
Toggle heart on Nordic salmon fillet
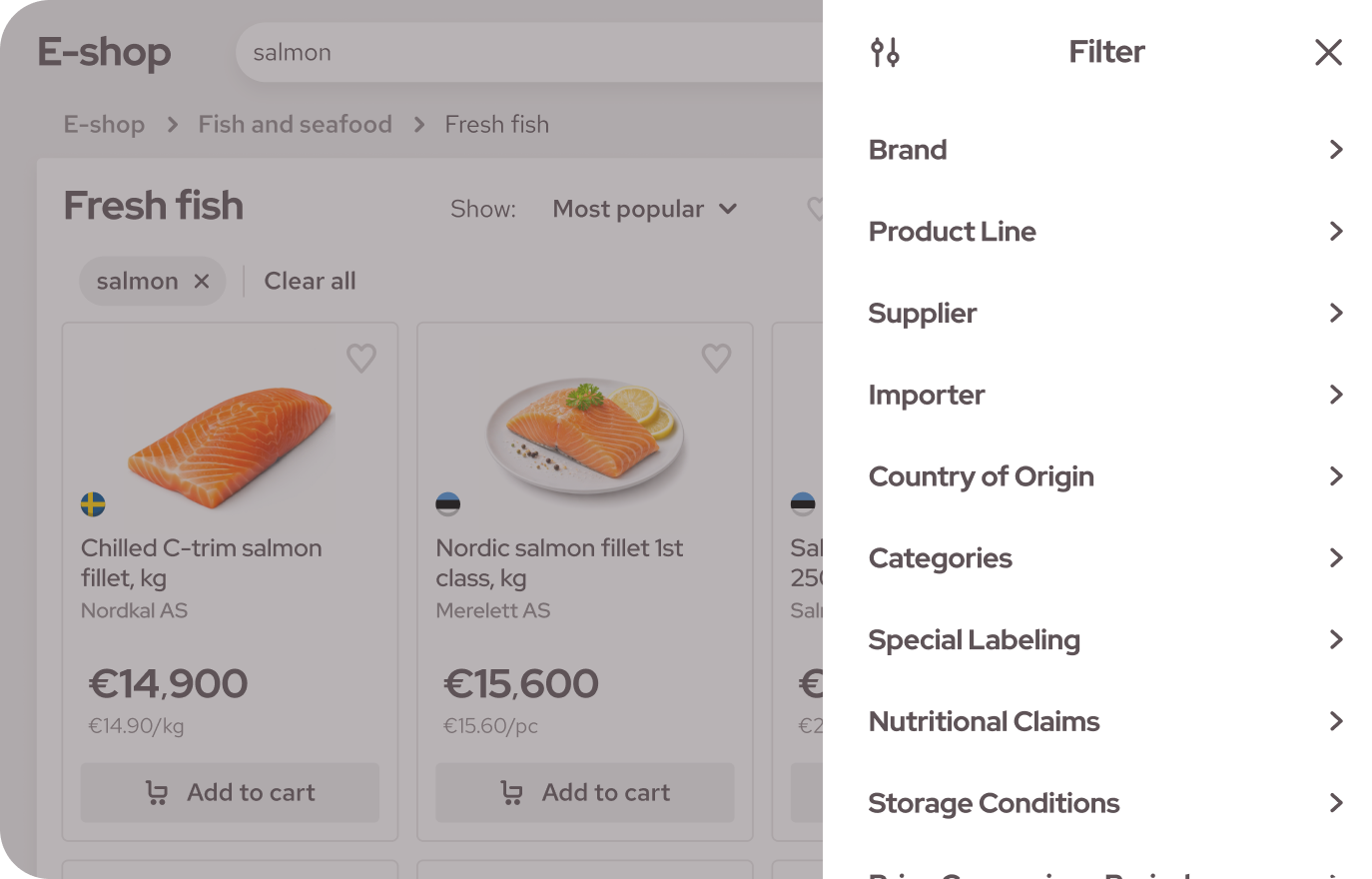[716, 358]
